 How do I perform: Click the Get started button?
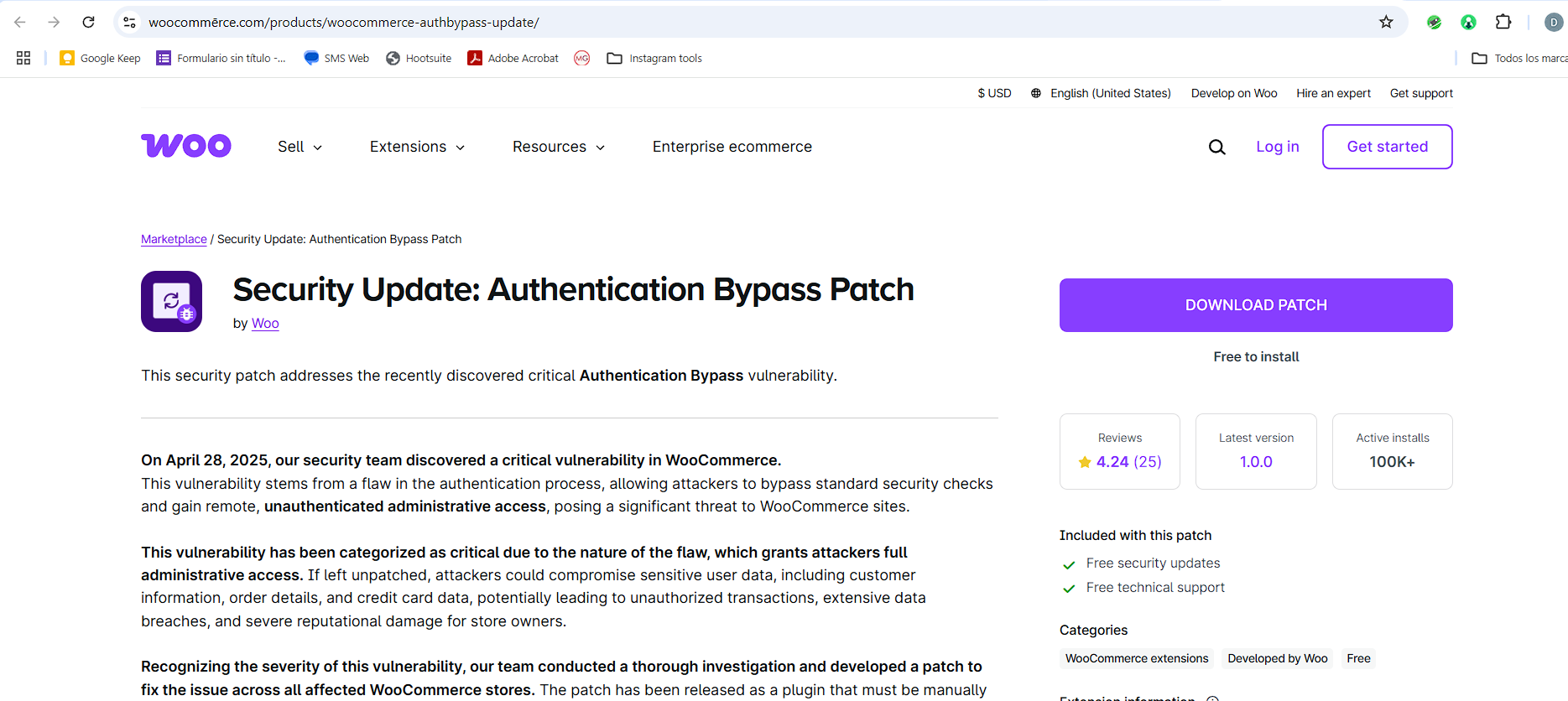click(x=1388, y=147)
